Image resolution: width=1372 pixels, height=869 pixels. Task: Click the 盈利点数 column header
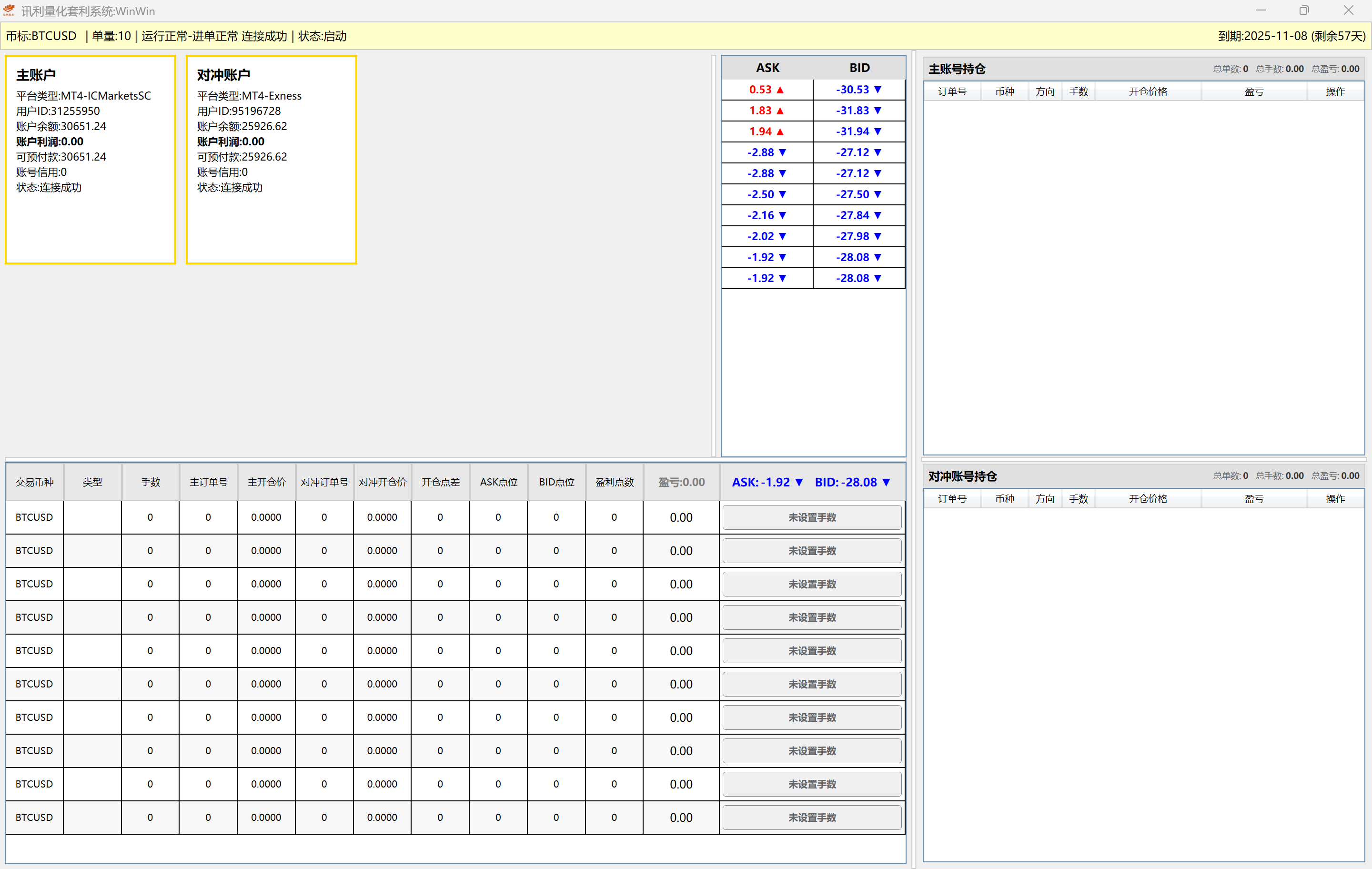614,482
